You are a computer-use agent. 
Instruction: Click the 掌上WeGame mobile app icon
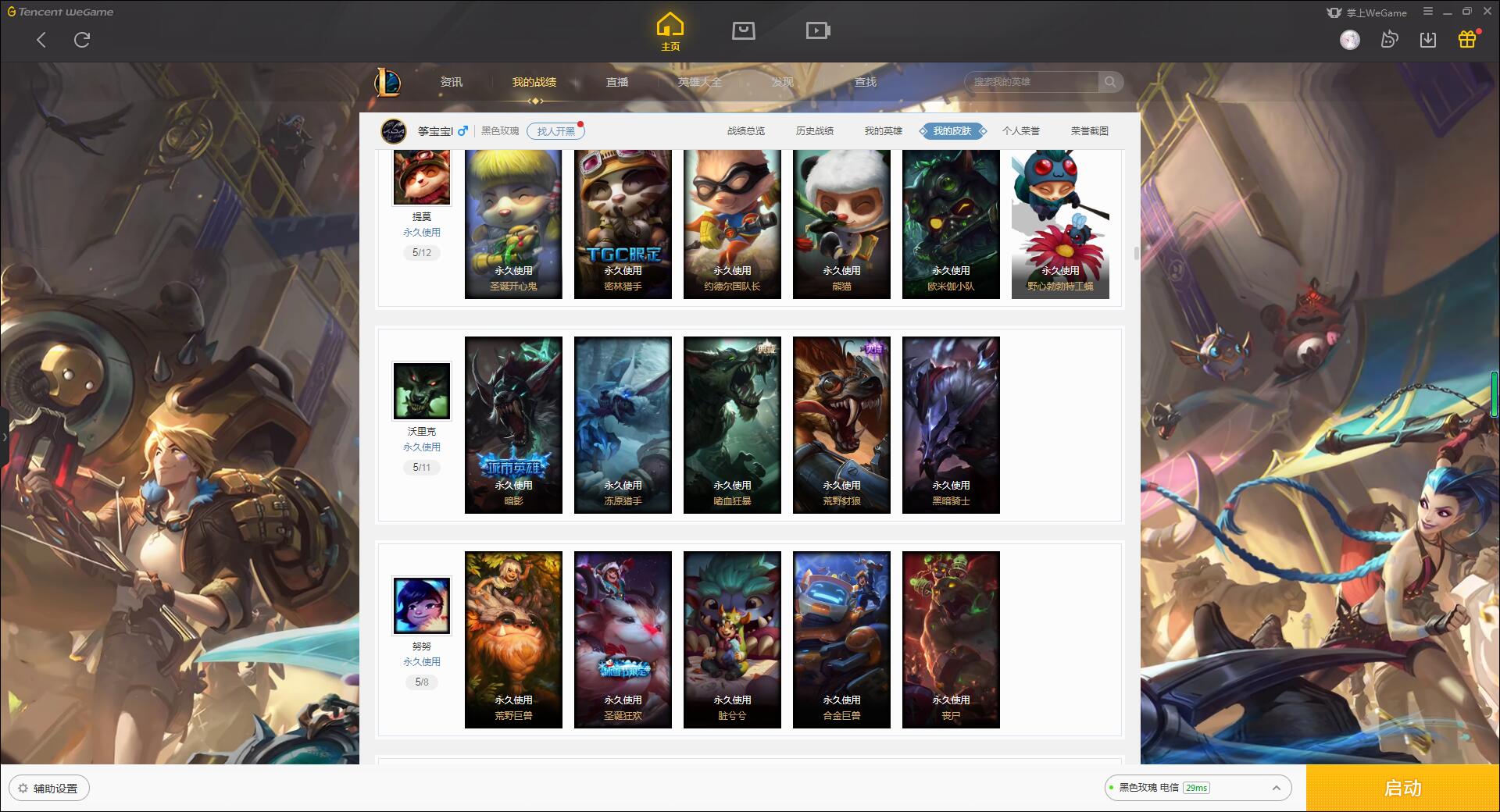1334,12
